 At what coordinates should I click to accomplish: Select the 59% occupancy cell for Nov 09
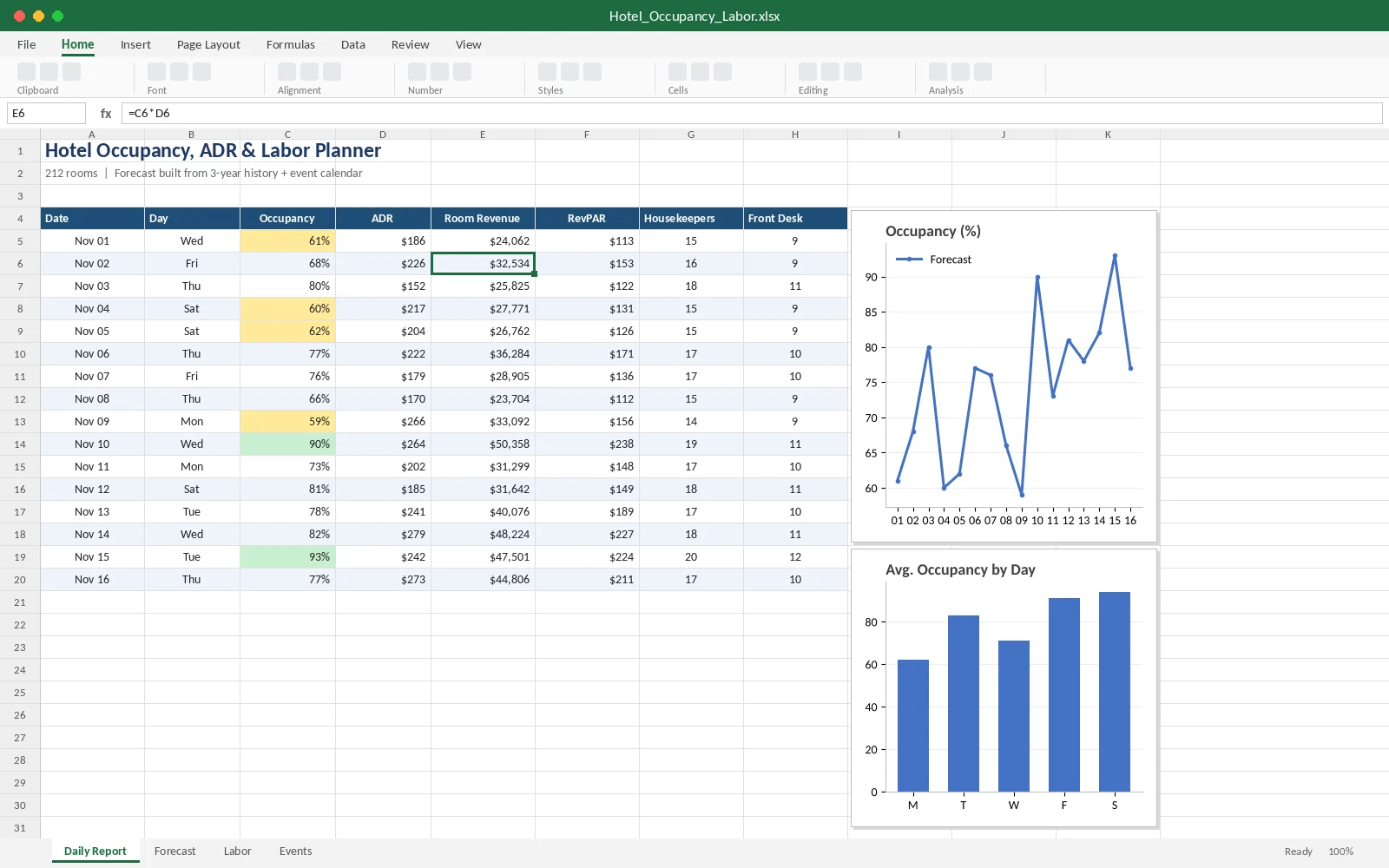(x=287, y=422)
